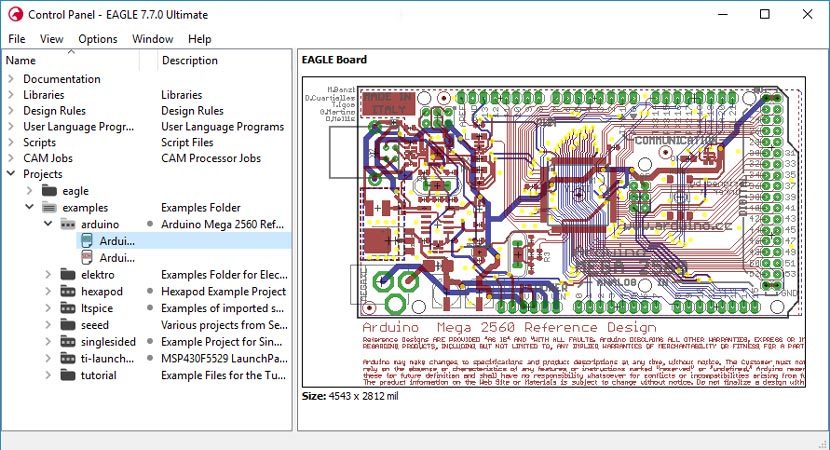The width and height of the screenshot is (830, 450).
Task: Open the Help menu
Action: point(200,39)
